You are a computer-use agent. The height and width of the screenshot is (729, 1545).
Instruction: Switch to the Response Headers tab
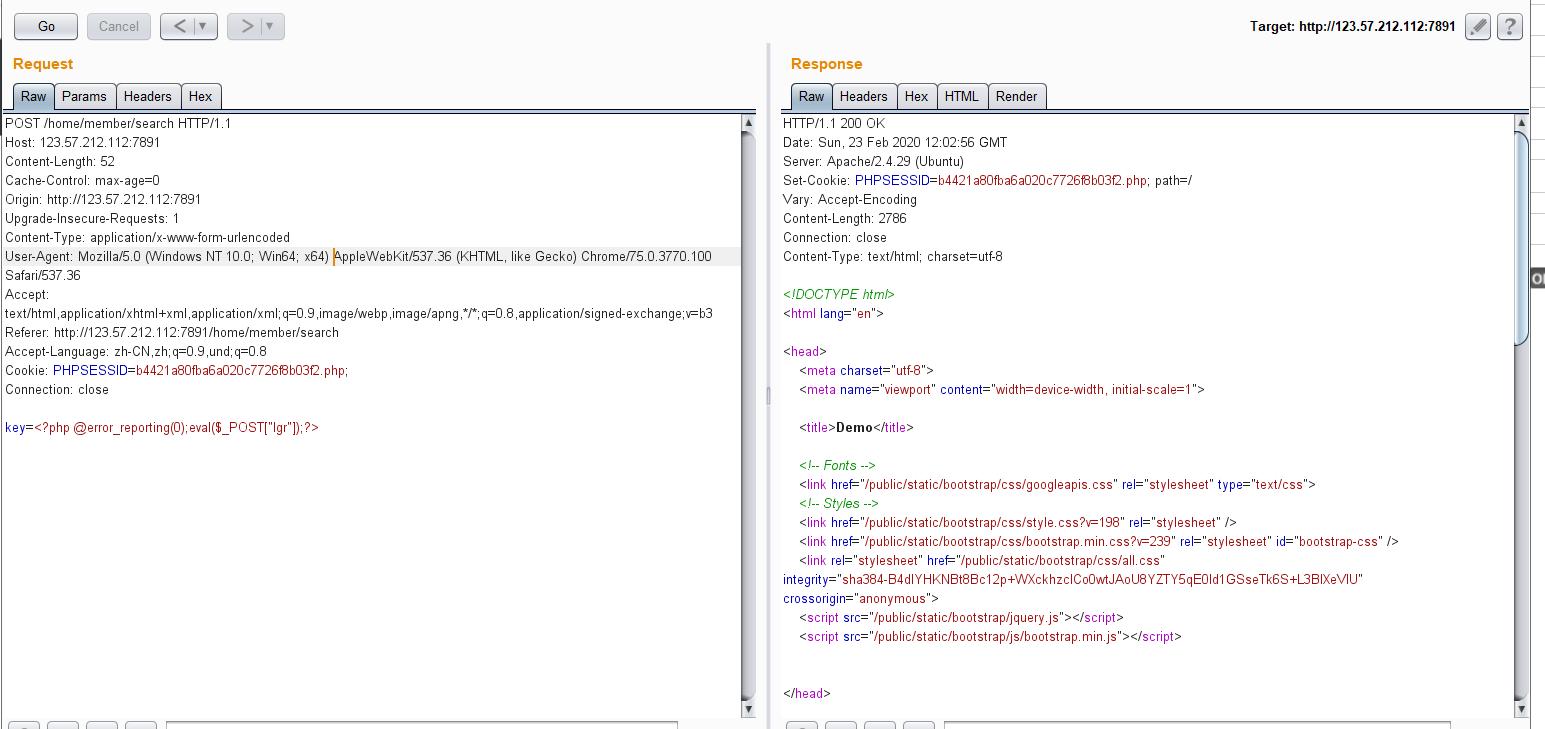tap(864, 97)
